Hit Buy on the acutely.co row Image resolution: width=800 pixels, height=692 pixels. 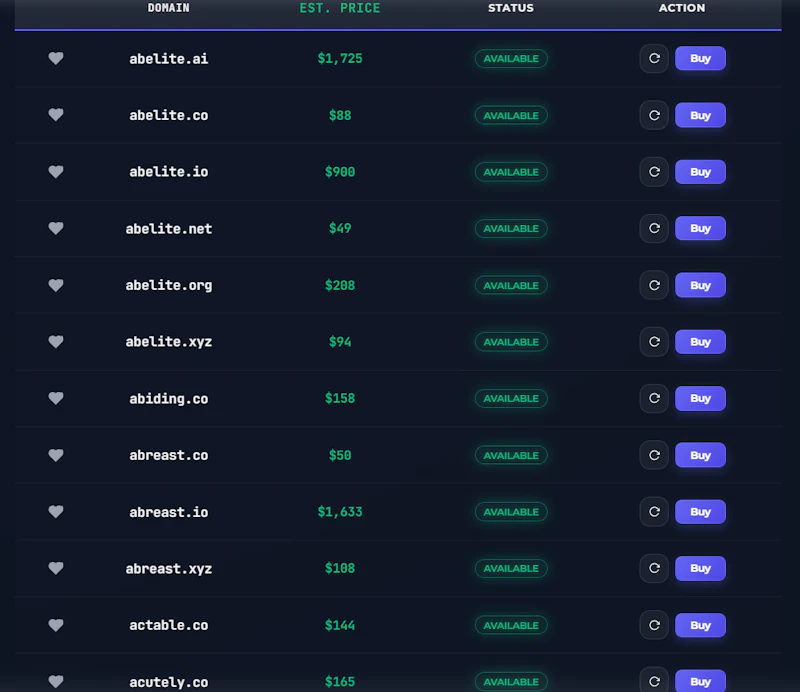700,681
